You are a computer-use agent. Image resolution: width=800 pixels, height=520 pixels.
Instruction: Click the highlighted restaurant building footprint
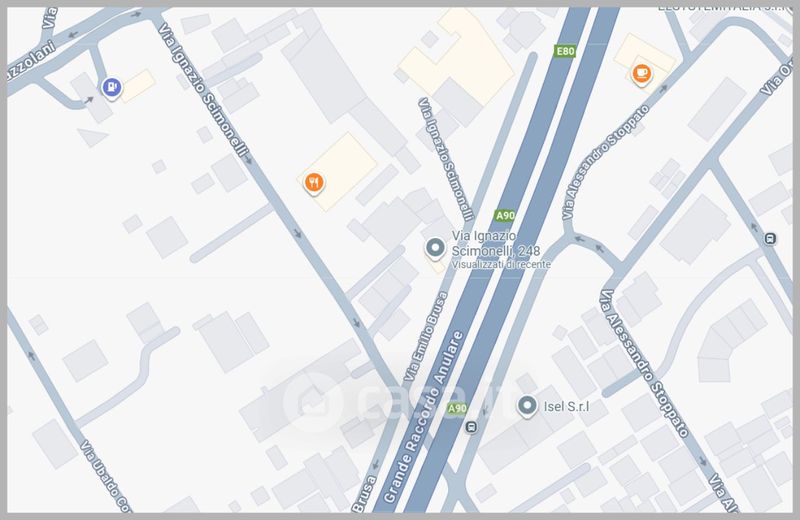coord(337,171)
